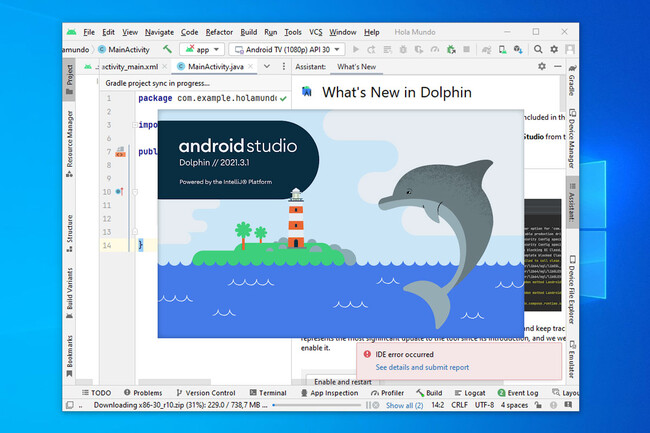Screen dimensions: 650x433
Task: Click the MainActivity breadcrumb in navigation bar
Action: [x=124, y=49]
